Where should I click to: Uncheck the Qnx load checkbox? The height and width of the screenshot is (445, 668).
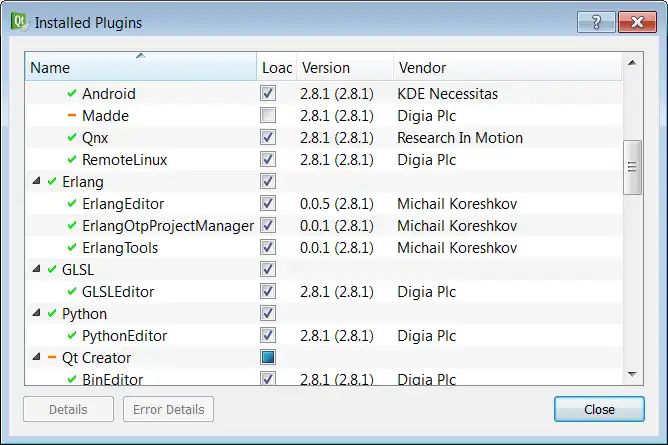coord(268,138)
